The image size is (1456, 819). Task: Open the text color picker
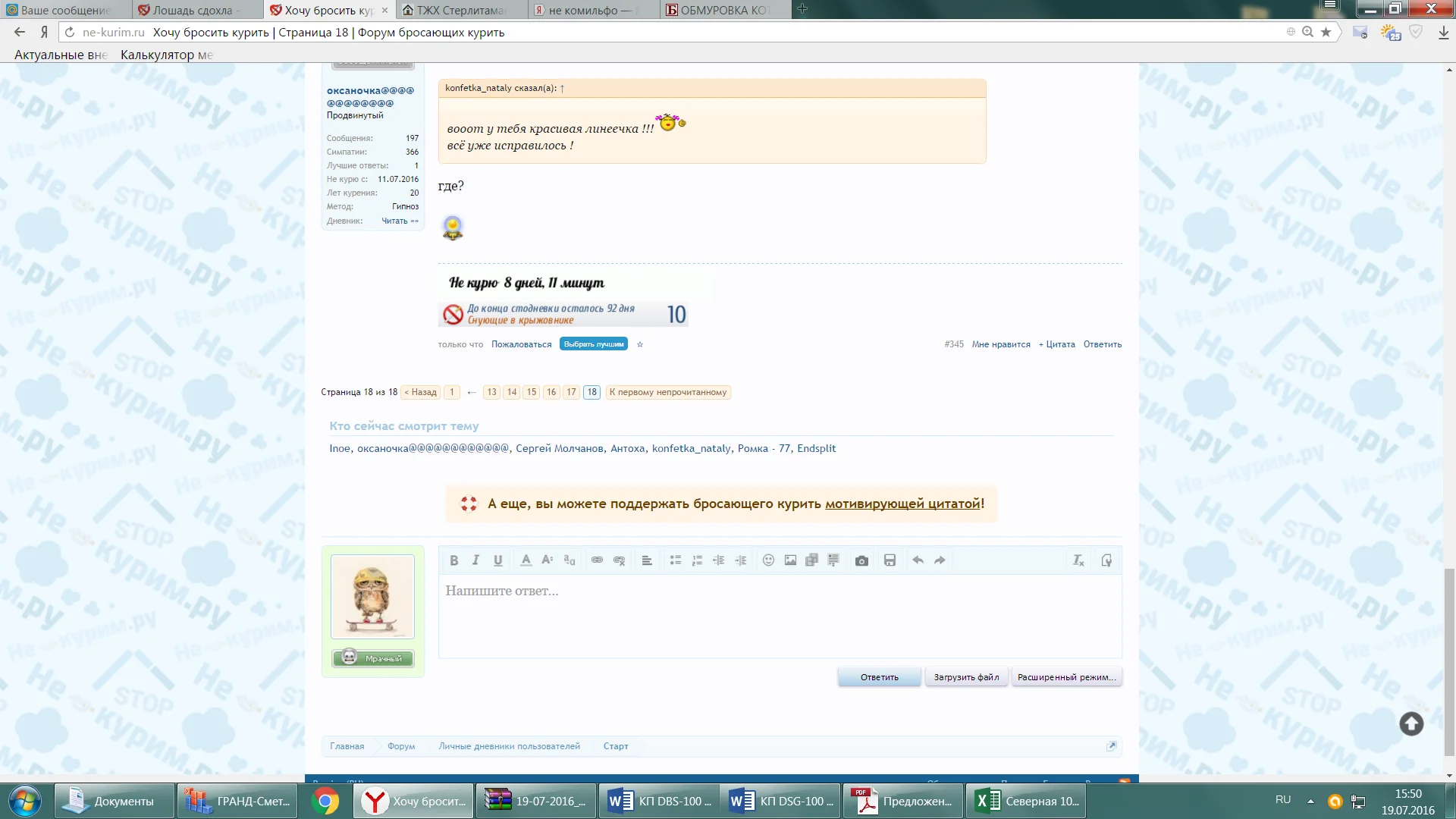pyautogui.click(x=526, y=560)
